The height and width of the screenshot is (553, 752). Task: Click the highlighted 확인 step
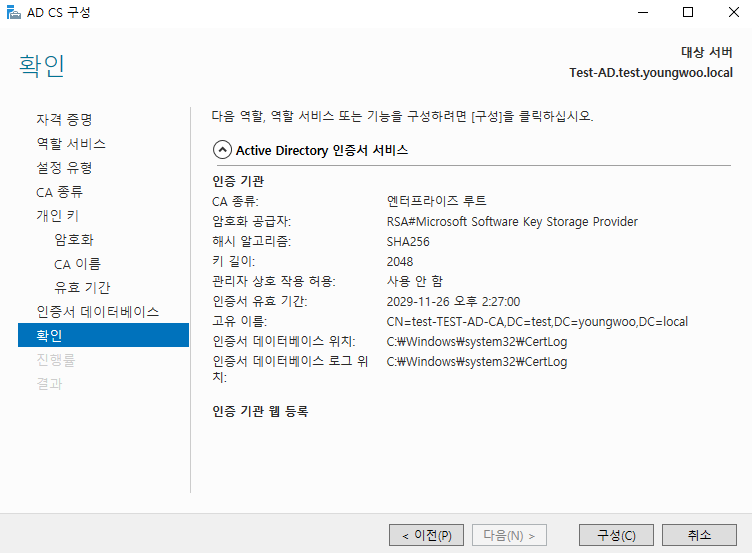(104, 335)
